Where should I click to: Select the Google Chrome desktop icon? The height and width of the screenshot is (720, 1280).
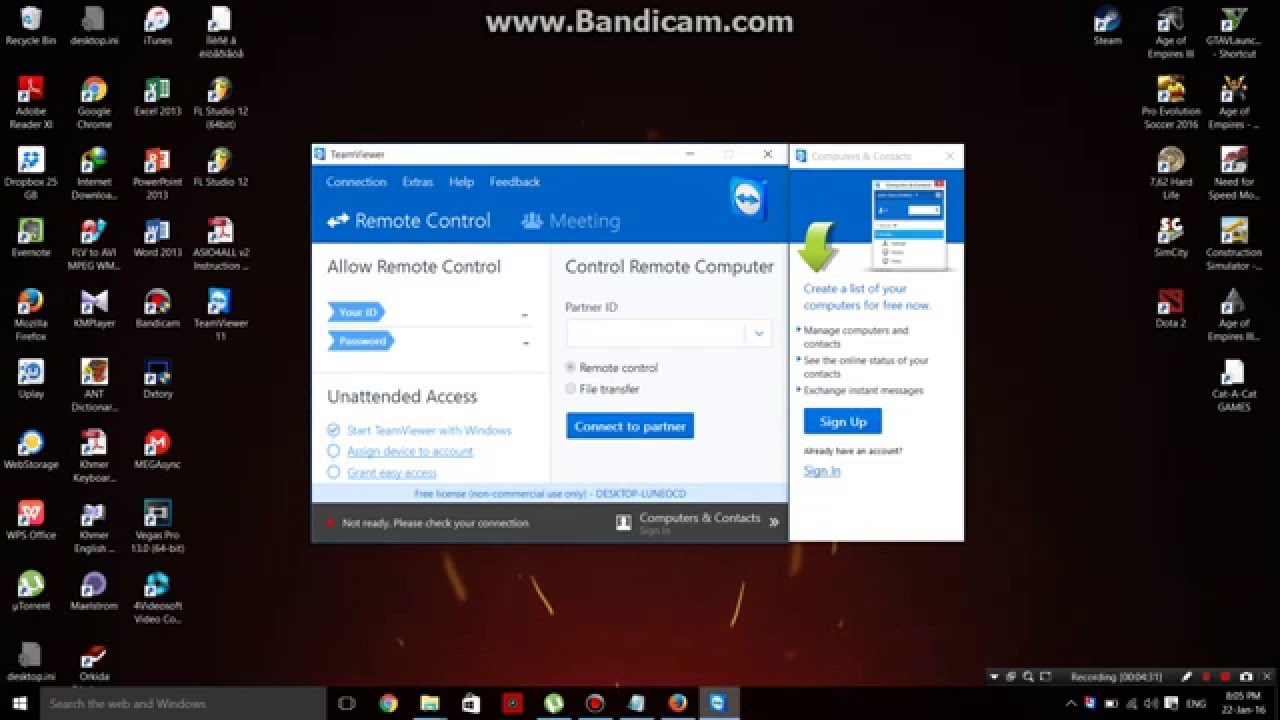click(94, 103)
